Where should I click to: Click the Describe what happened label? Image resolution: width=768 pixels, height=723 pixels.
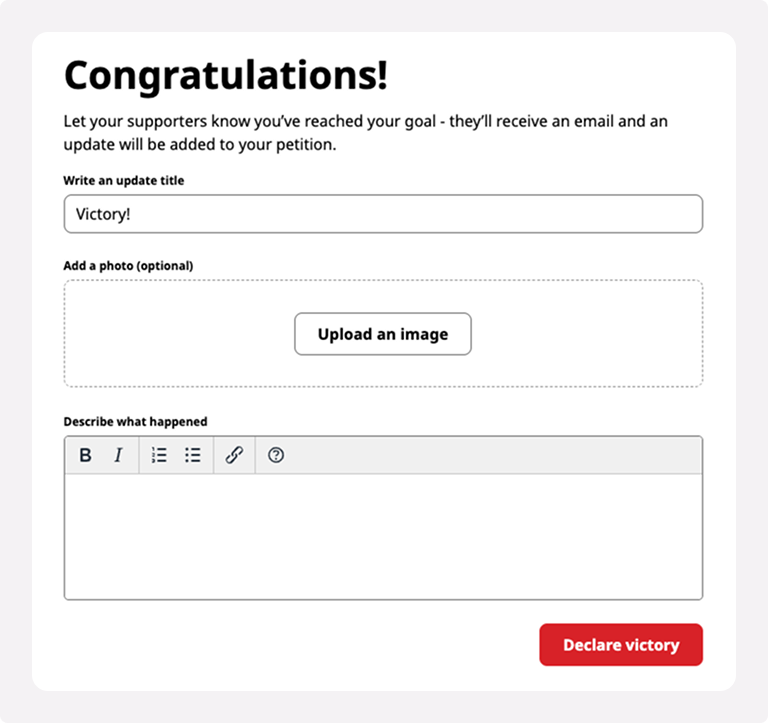[x=136, y=422]
